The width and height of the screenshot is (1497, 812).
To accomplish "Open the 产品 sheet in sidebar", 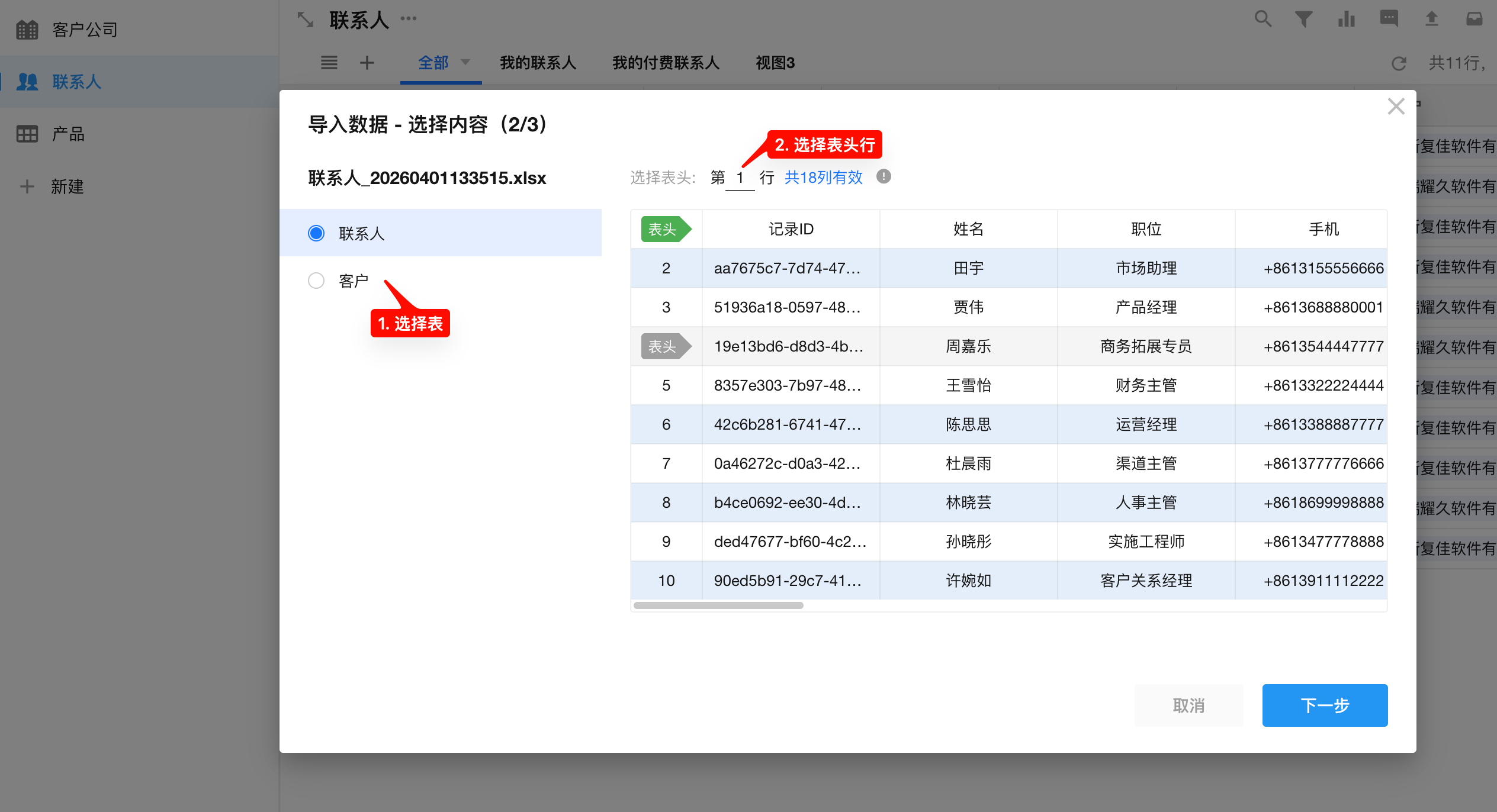I will coord(68,134).
